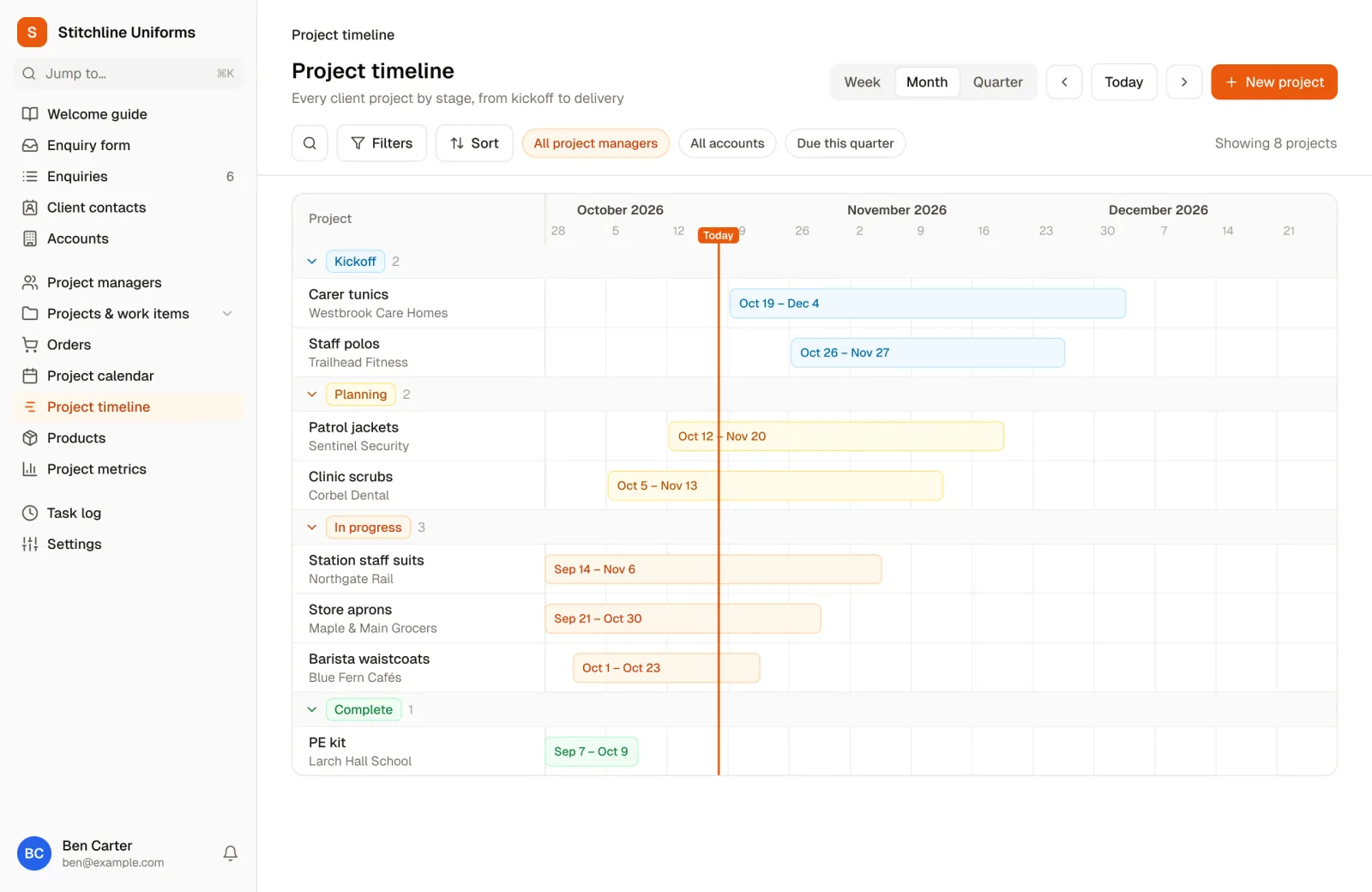Screen dimensions: 1372x892
Task: Toggle All project managers filter chip
Action: pos(596,143)
